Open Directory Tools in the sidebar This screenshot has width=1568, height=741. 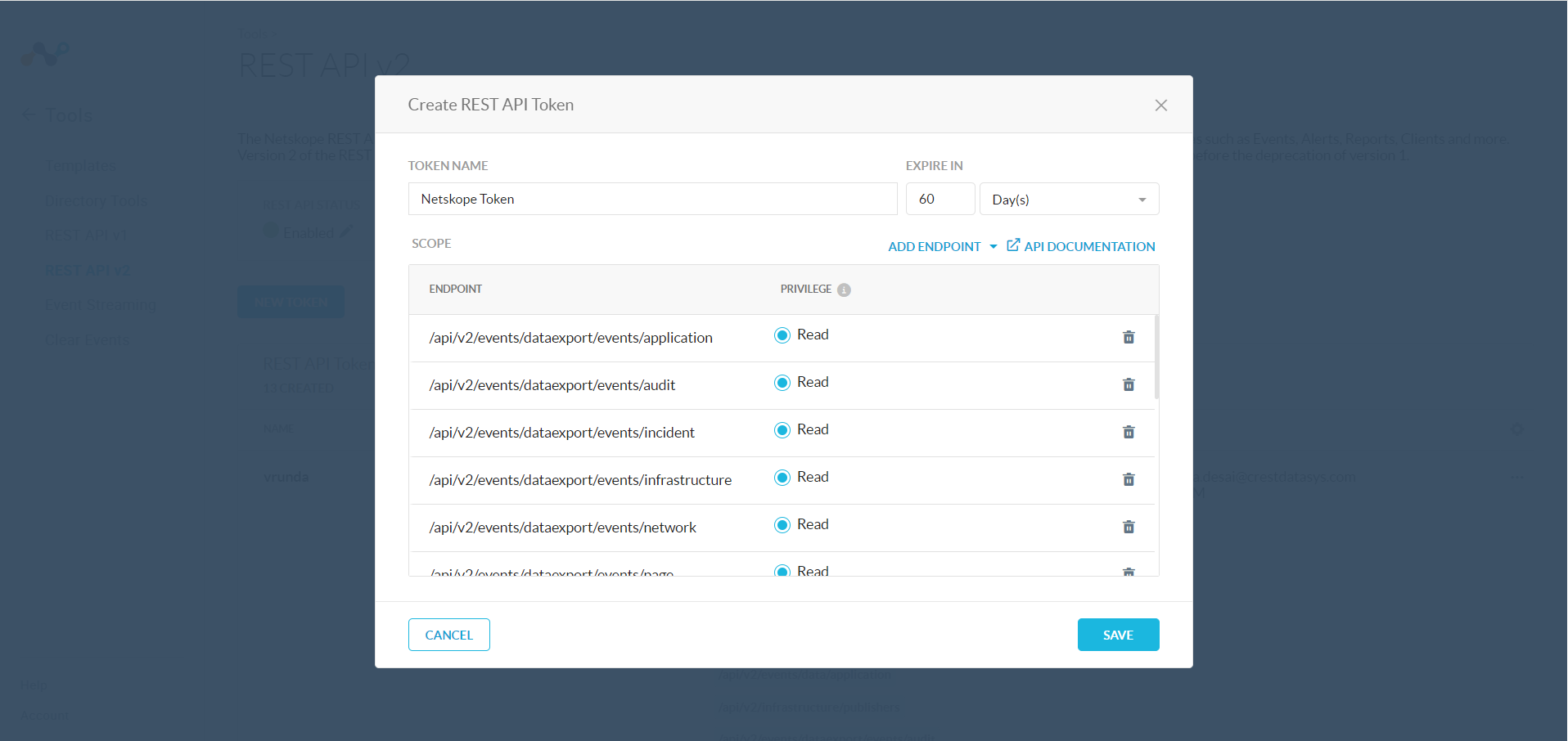pyautogui.click(x=97, y=200)
